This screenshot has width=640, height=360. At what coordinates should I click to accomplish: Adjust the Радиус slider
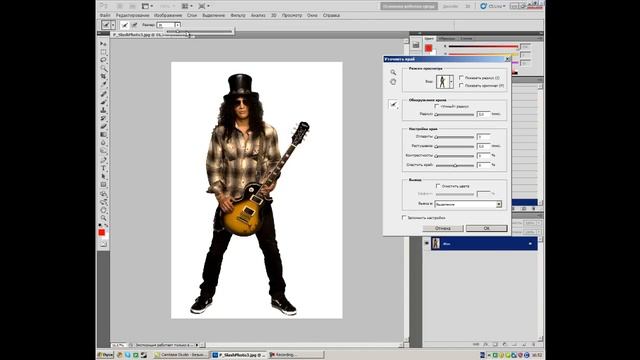coord(454,114)
